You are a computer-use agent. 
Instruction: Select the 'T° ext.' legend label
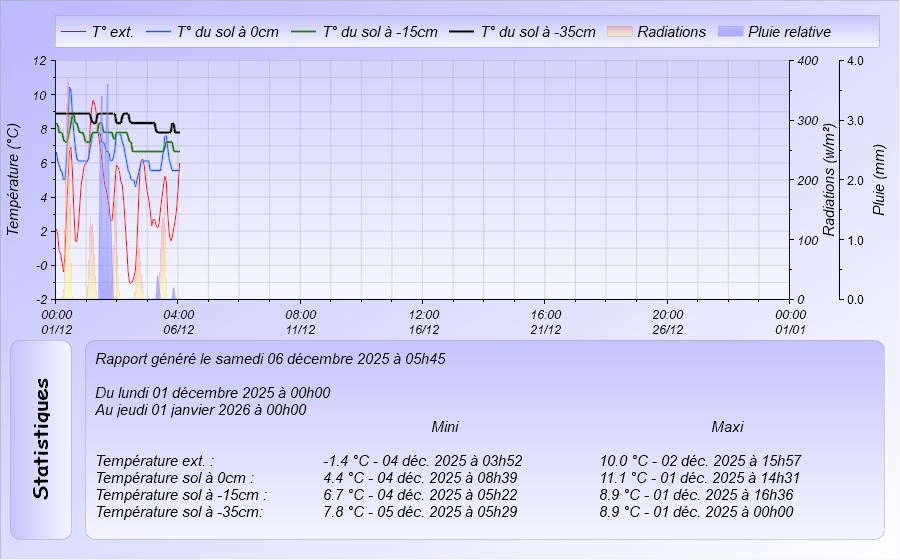tap(112, 32)
